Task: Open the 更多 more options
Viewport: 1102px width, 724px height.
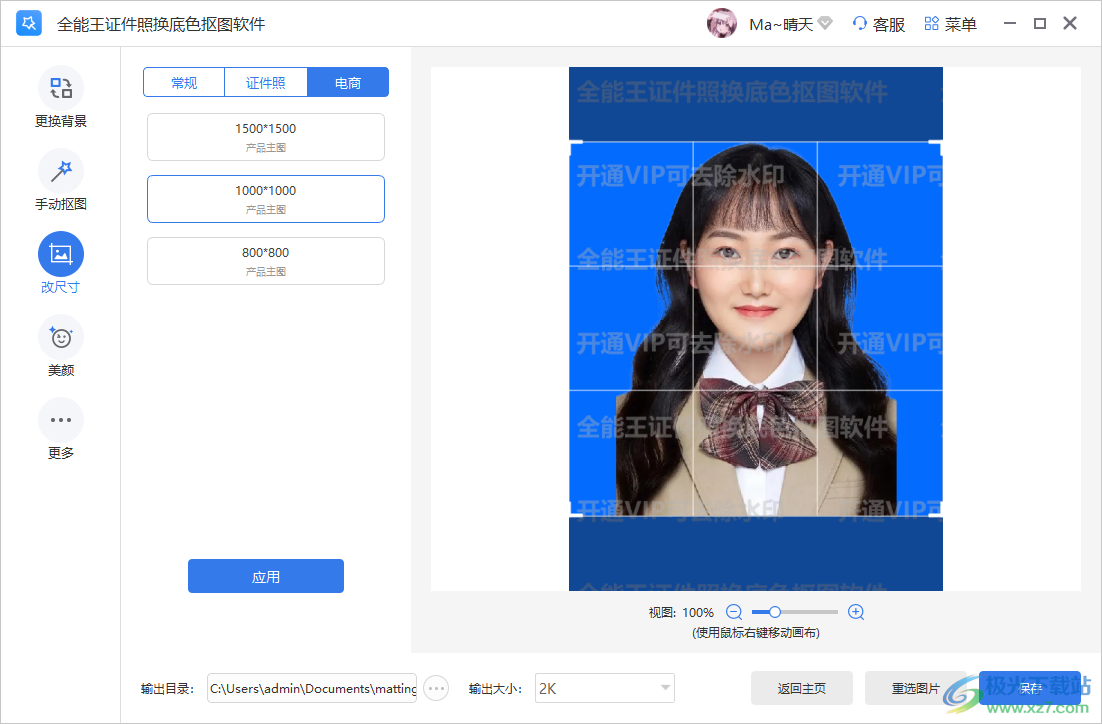Action: click(x=60, y=429)
